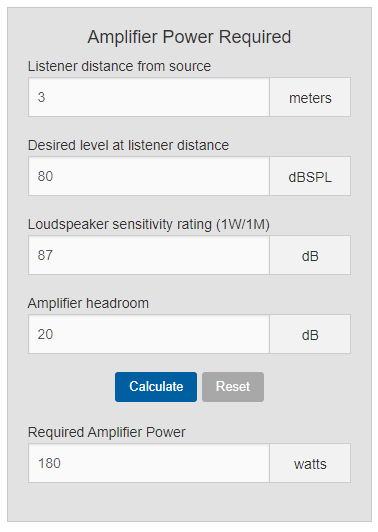This screenshot has width=378, height=532.
Task: Click the Reset button
Action: pos(233,387)
